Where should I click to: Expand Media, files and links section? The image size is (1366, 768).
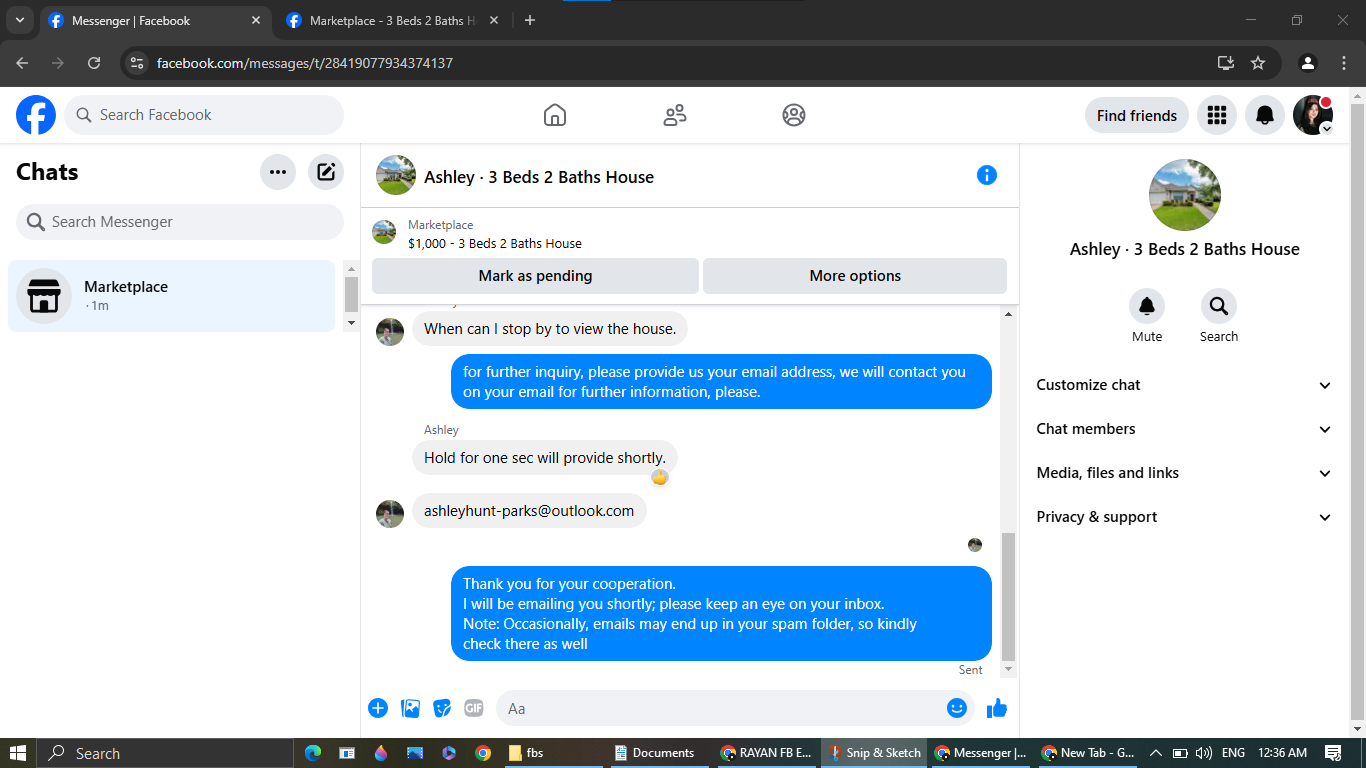pyautogui.click(x=1184, y=473)
